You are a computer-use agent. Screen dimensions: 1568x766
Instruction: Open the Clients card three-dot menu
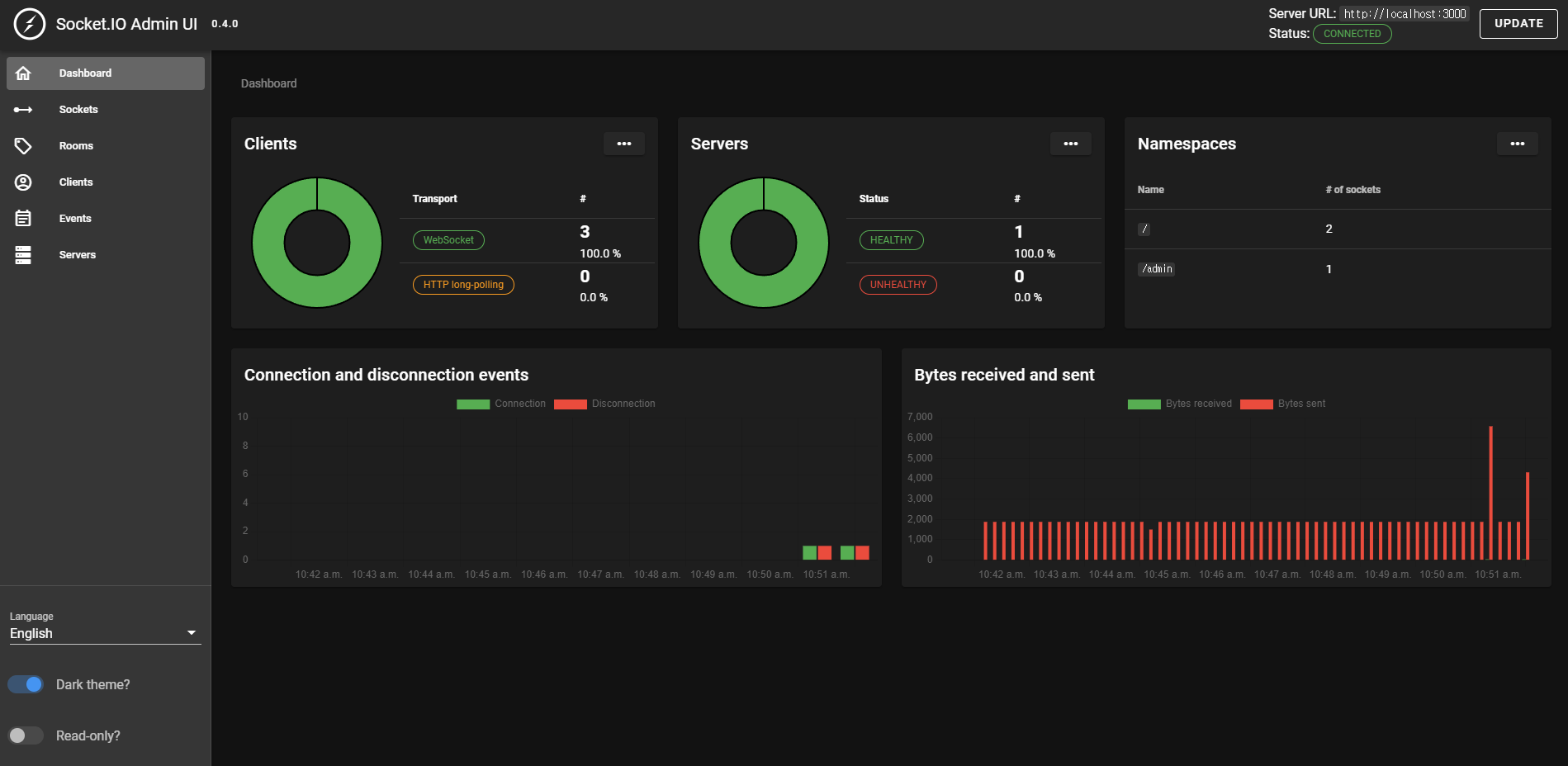click(x=624, y=144)
